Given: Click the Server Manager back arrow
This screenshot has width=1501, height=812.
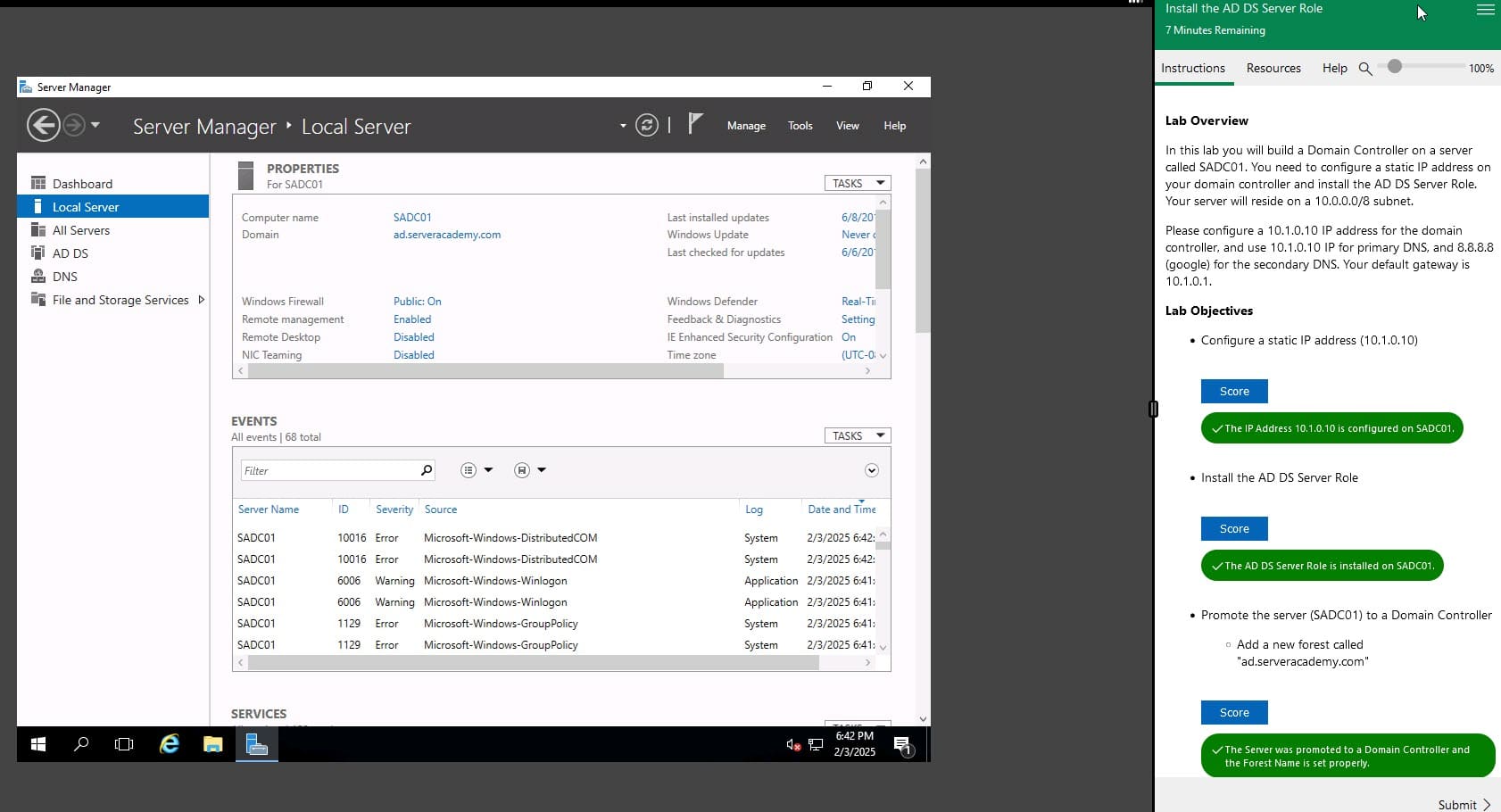Looking at the screenshot, I should point(43,125).
